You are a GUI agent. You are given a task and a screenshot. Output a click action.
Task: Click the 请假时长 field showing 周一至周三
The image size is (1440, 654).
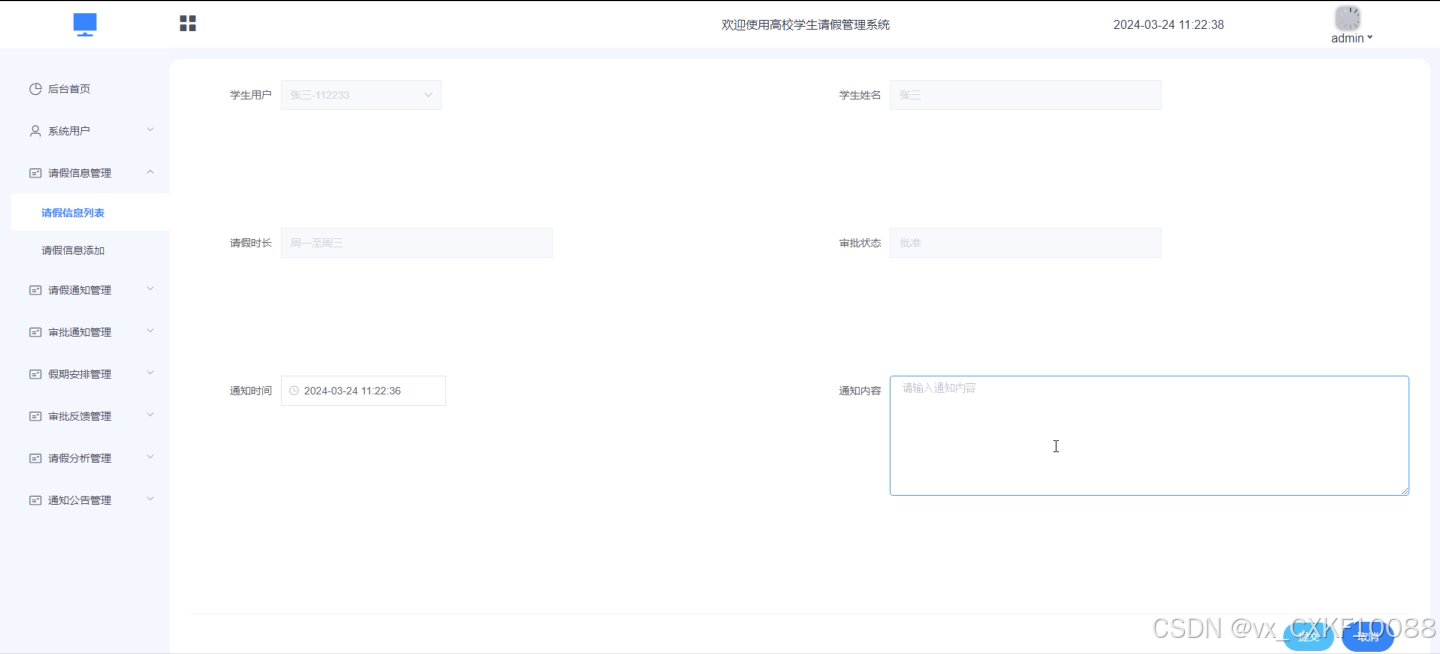(417, 243)
